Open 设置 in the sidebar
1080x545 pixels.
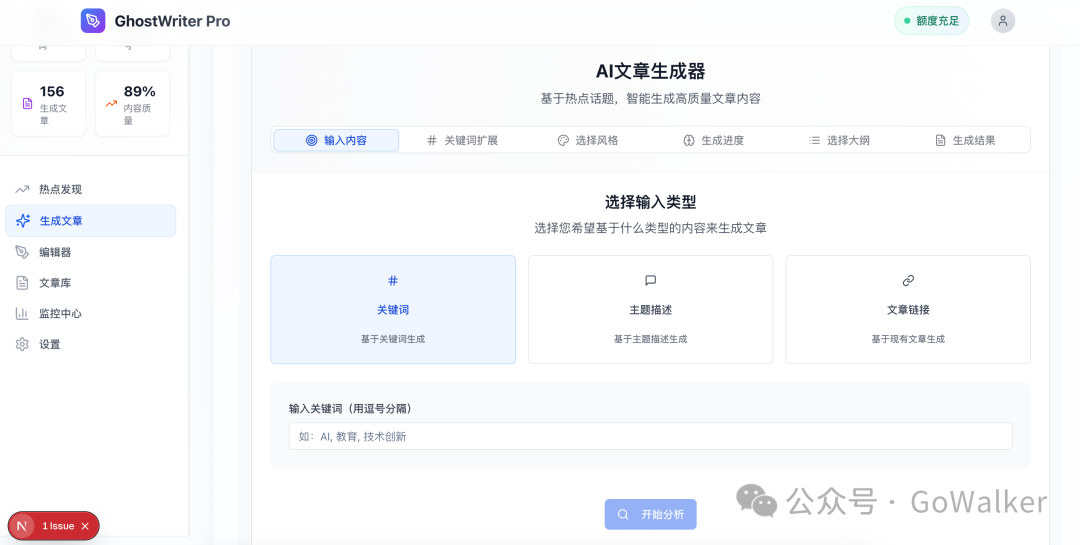pyautogui.click(x=90, y=344)
